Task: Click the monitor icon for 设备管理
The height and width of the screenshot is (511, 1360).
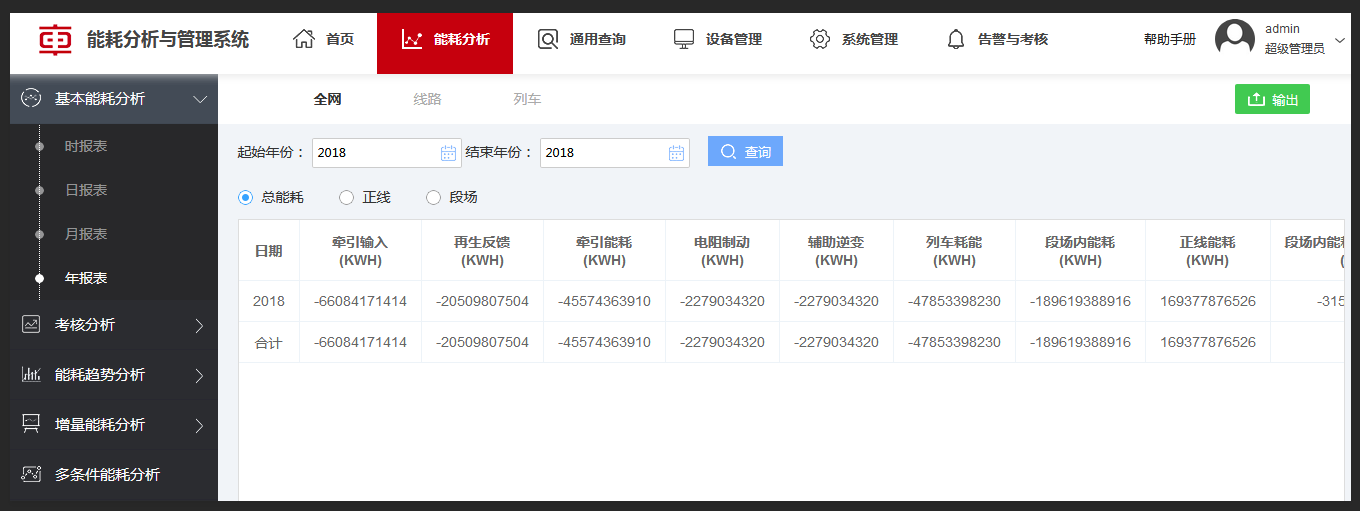Action: pyautogui.click(x=684, y=39)
